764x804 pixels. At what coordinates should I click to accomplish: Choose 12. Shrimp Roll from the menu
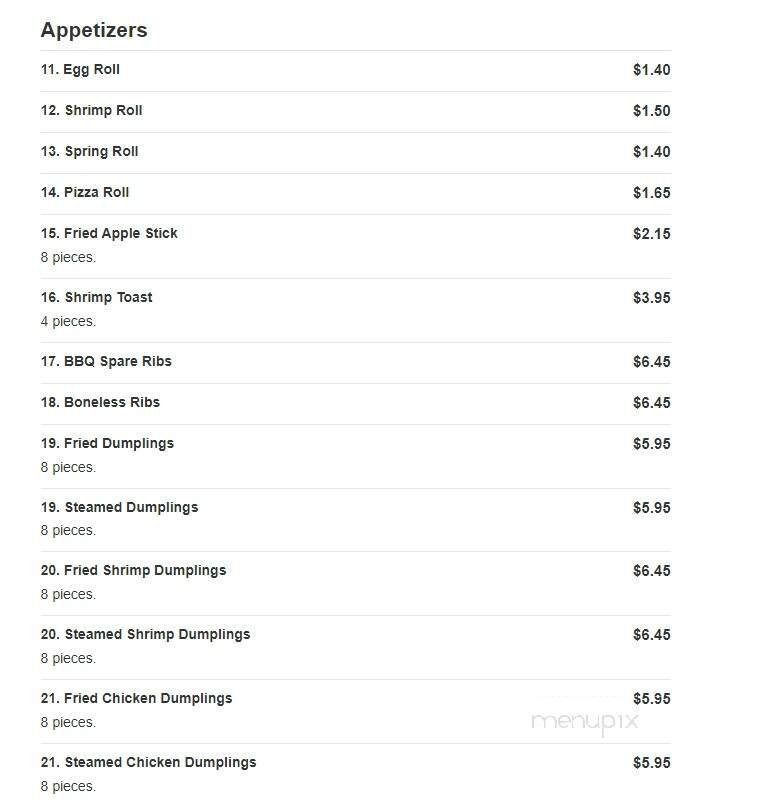point(91,111)
